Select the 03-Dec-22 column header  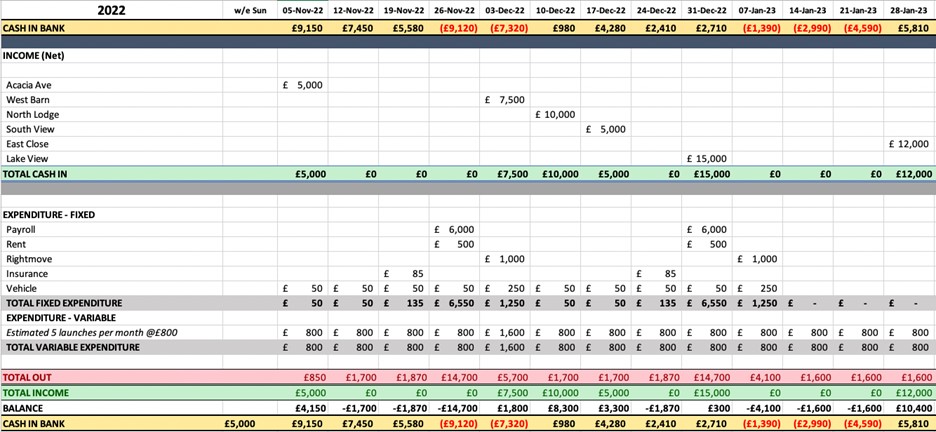coord(504,10)
